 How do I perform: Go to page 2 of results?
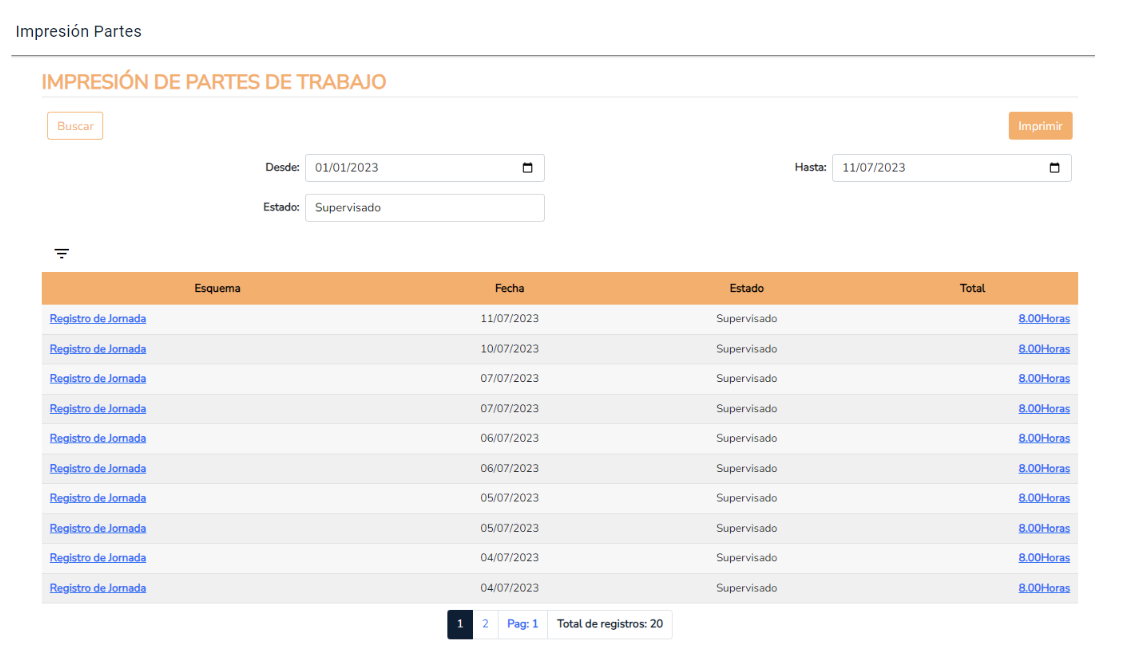[485, 624]
